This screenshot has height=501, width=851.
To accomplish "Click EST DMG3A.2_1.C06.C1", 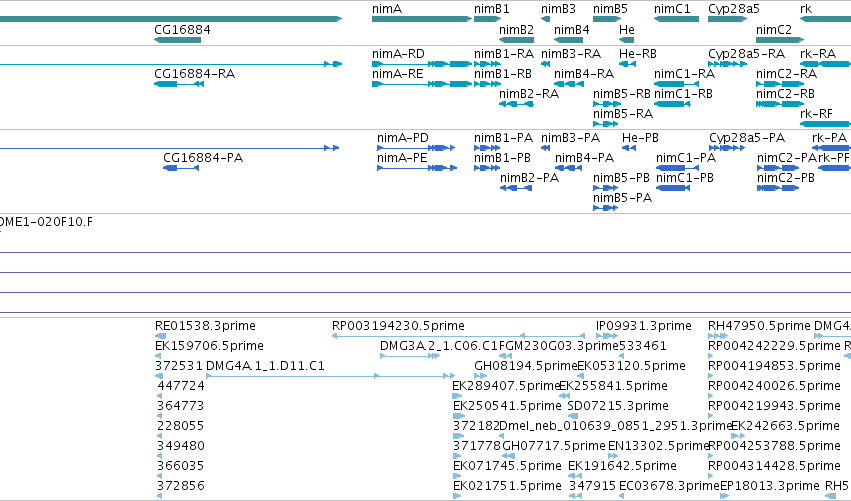I will (x=410, y=356).
